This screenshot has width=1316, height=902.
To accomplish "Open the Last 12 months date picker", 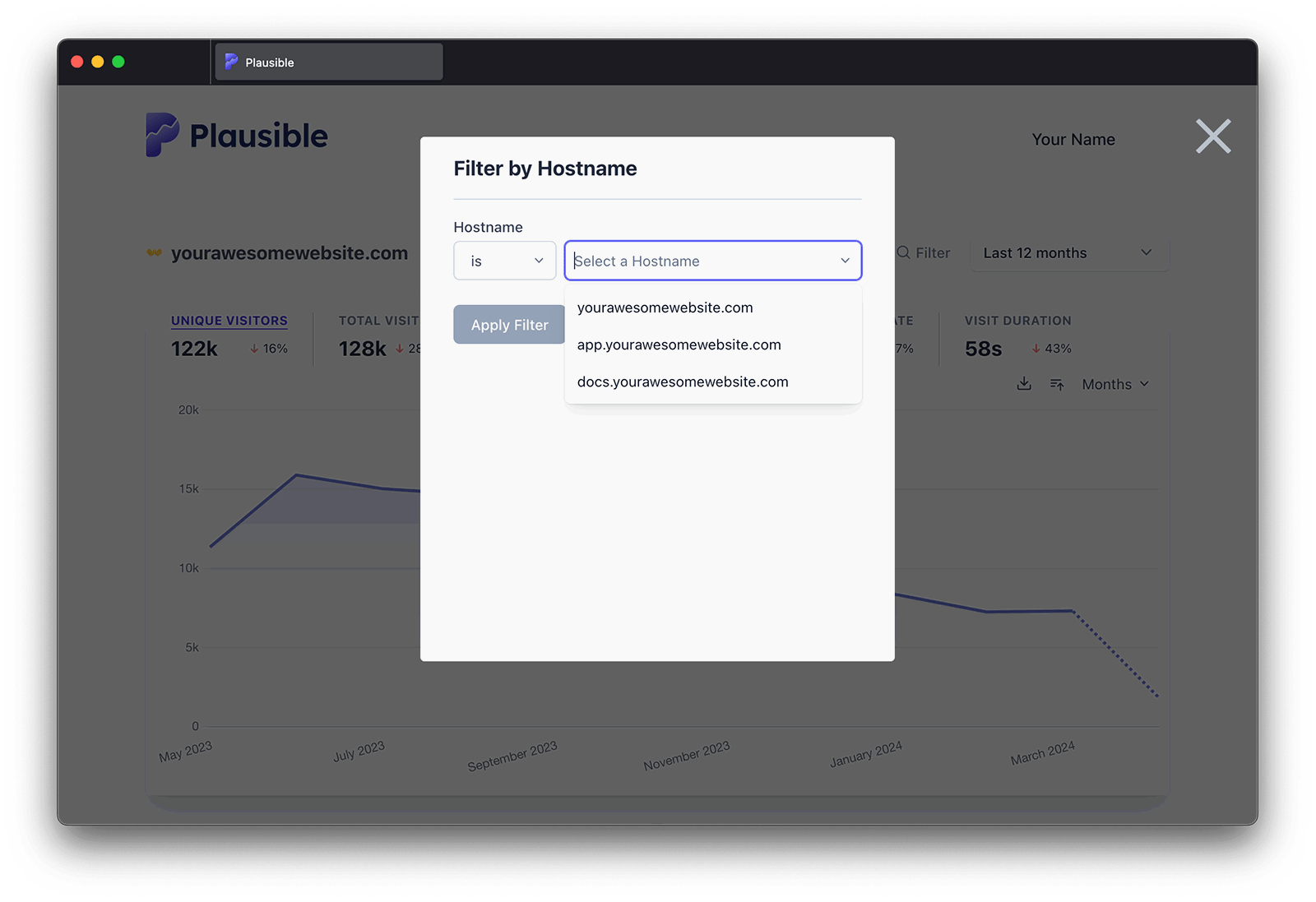I will click(x=1067, y=252).
